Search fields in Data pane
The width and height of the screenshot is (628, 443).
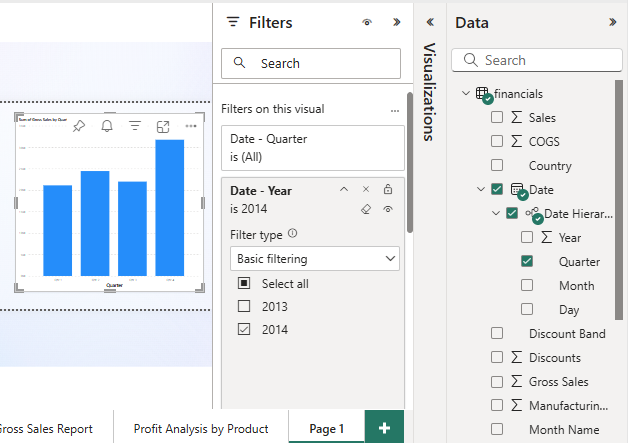[537, 60]
